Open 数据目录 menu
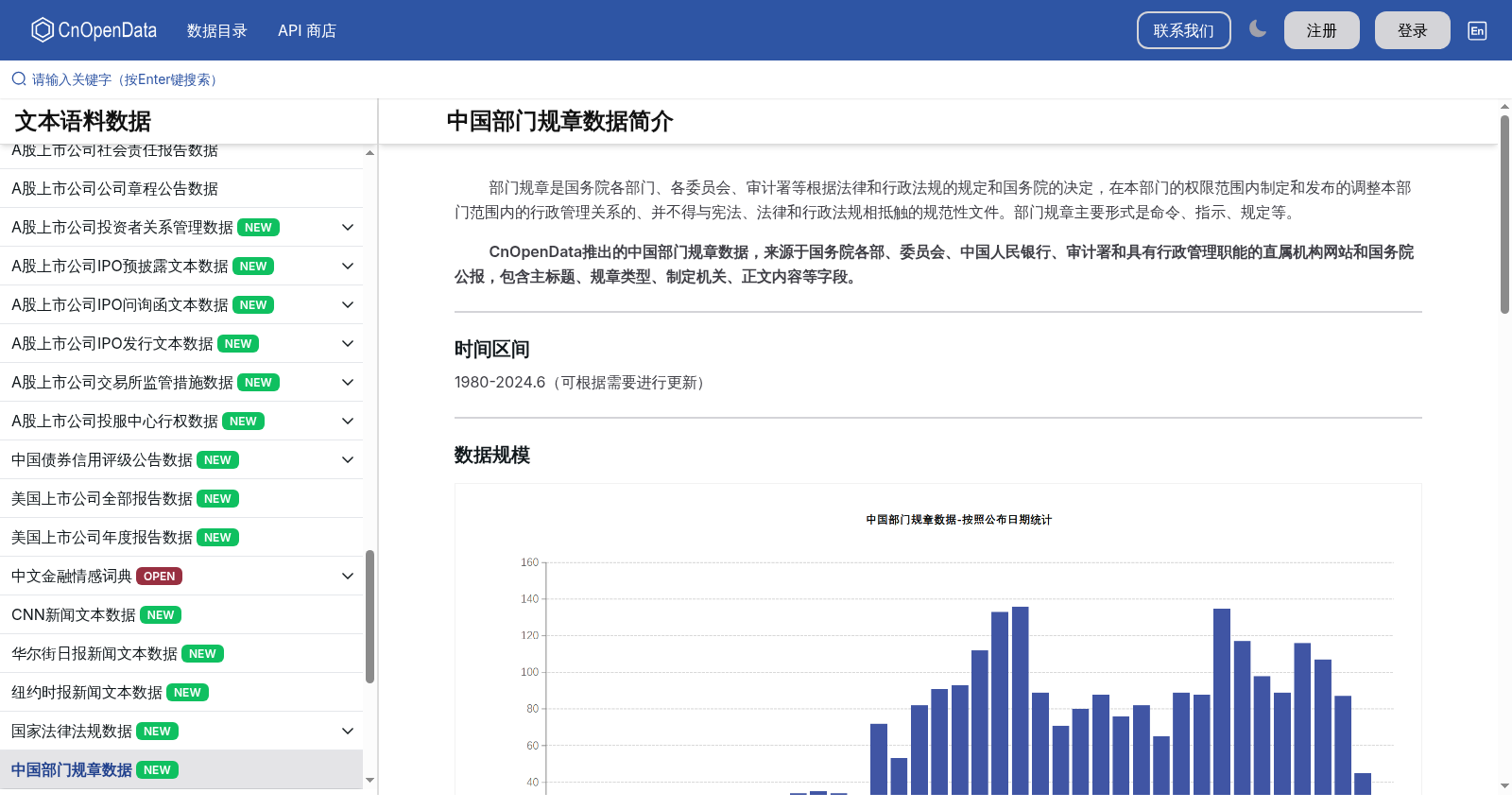 [x=216, y=30]
